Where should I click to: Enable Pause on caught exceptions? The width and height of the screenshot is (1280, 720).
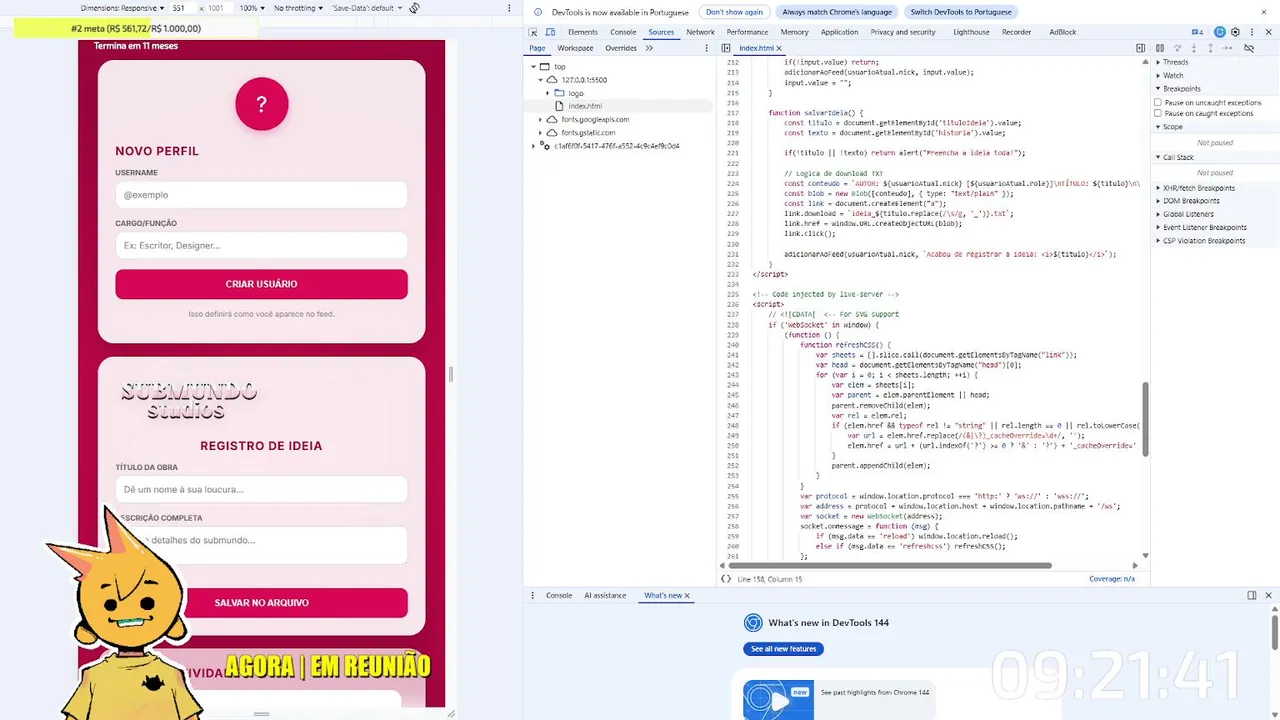point(1158,113)
